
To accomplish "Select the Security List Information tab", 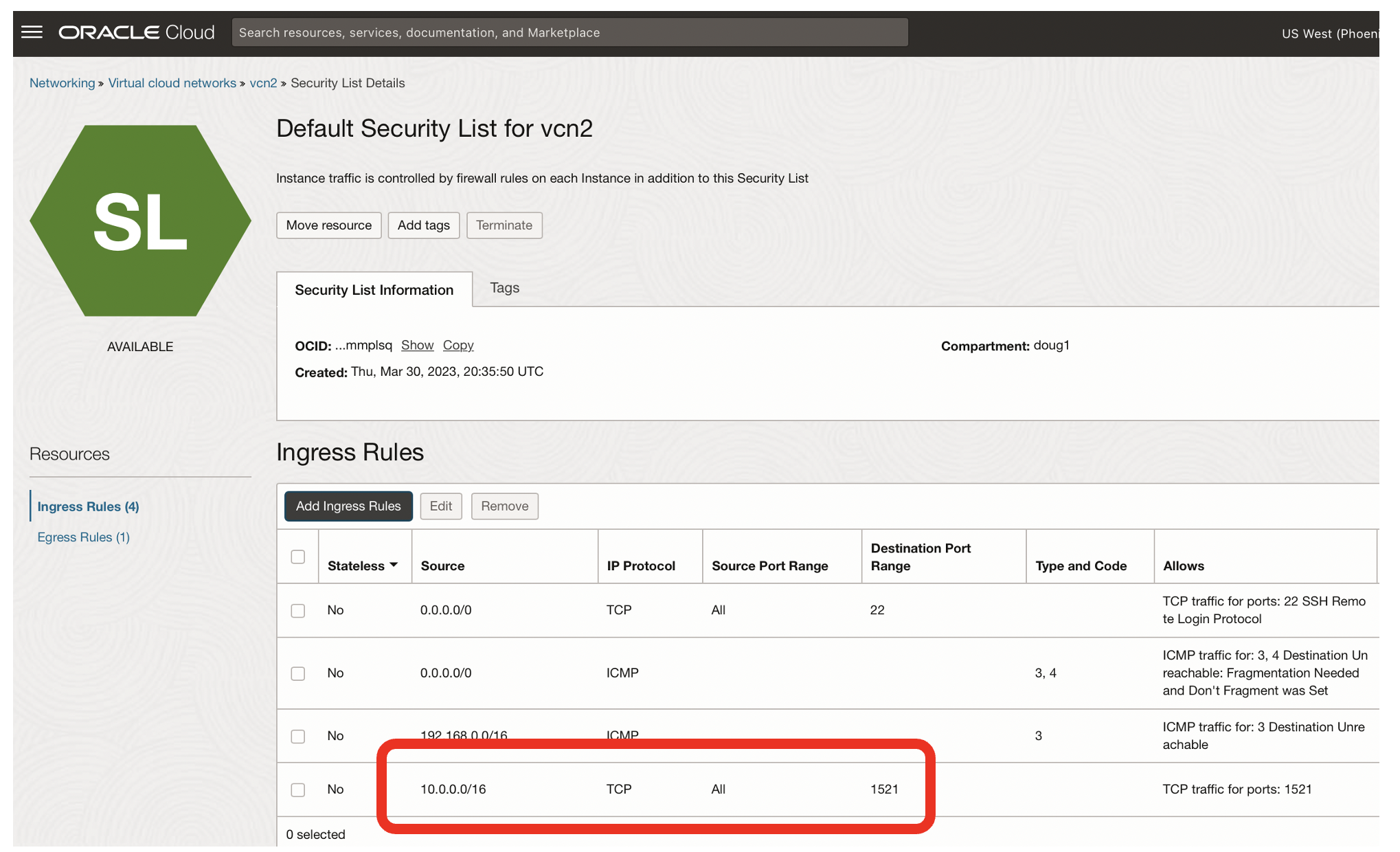I will 374,290.
